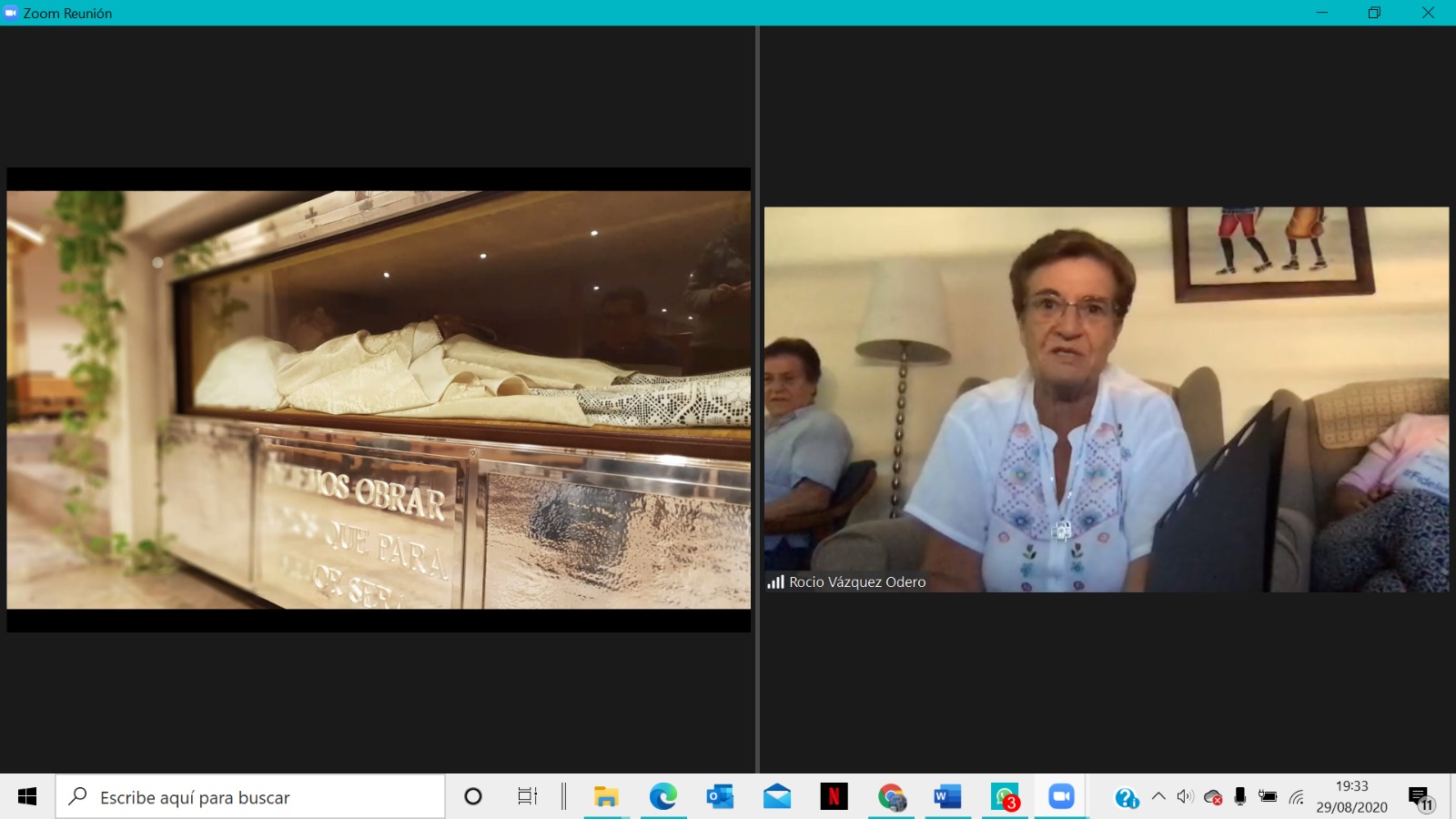Open Outlook from the taskbar
The image size is (1456, 819).
click(x=720, y=797)
